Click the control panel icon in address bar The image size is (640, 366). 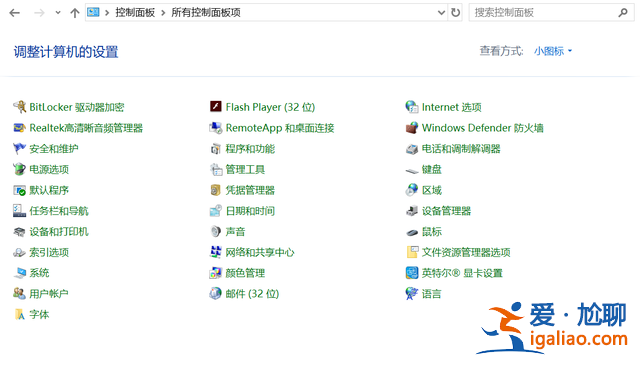point(93,12)
